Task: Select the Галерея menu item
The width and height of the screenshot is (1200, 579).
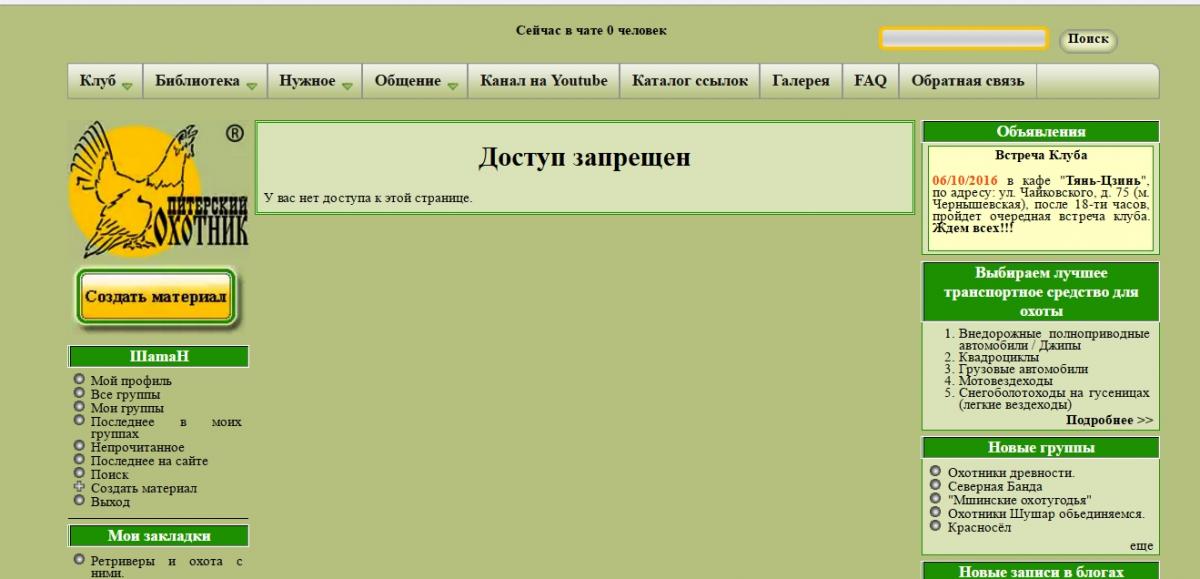Action: click(x=801, y=81)
